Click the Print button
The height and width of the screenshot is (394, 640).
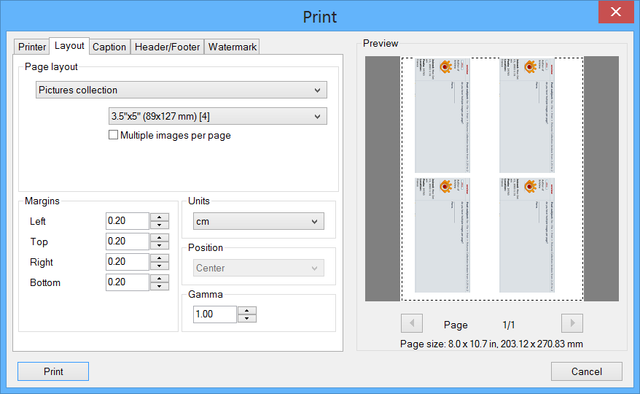coord(53,372)
